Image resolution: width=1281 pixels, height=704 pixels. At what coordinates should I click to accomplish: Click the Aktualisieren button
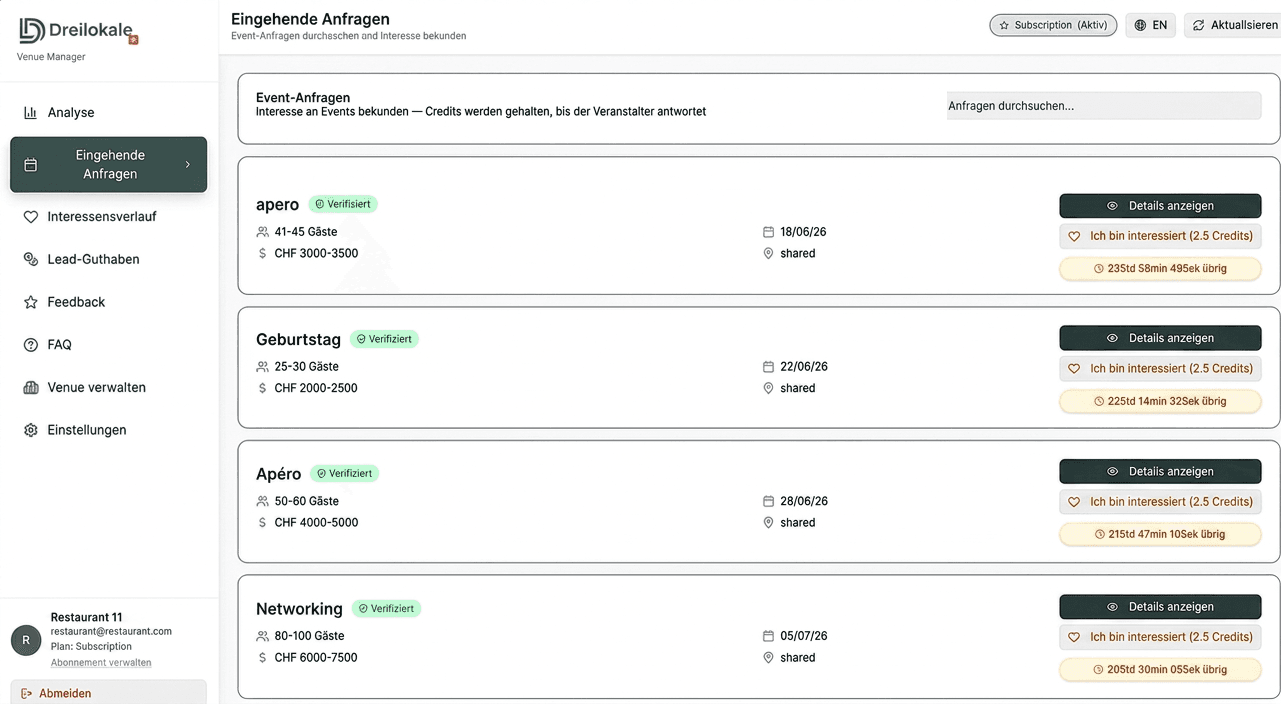click(x=1233, y=25)
